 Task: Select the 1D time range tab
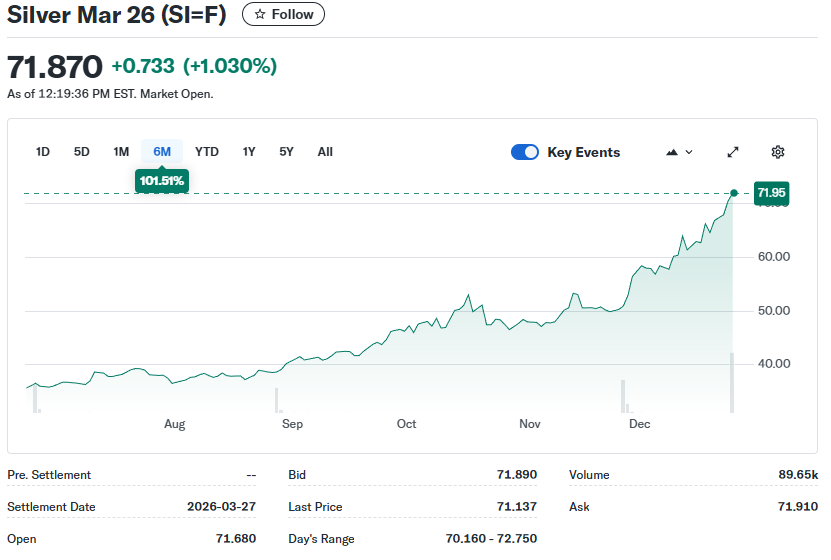click(43, 152)
